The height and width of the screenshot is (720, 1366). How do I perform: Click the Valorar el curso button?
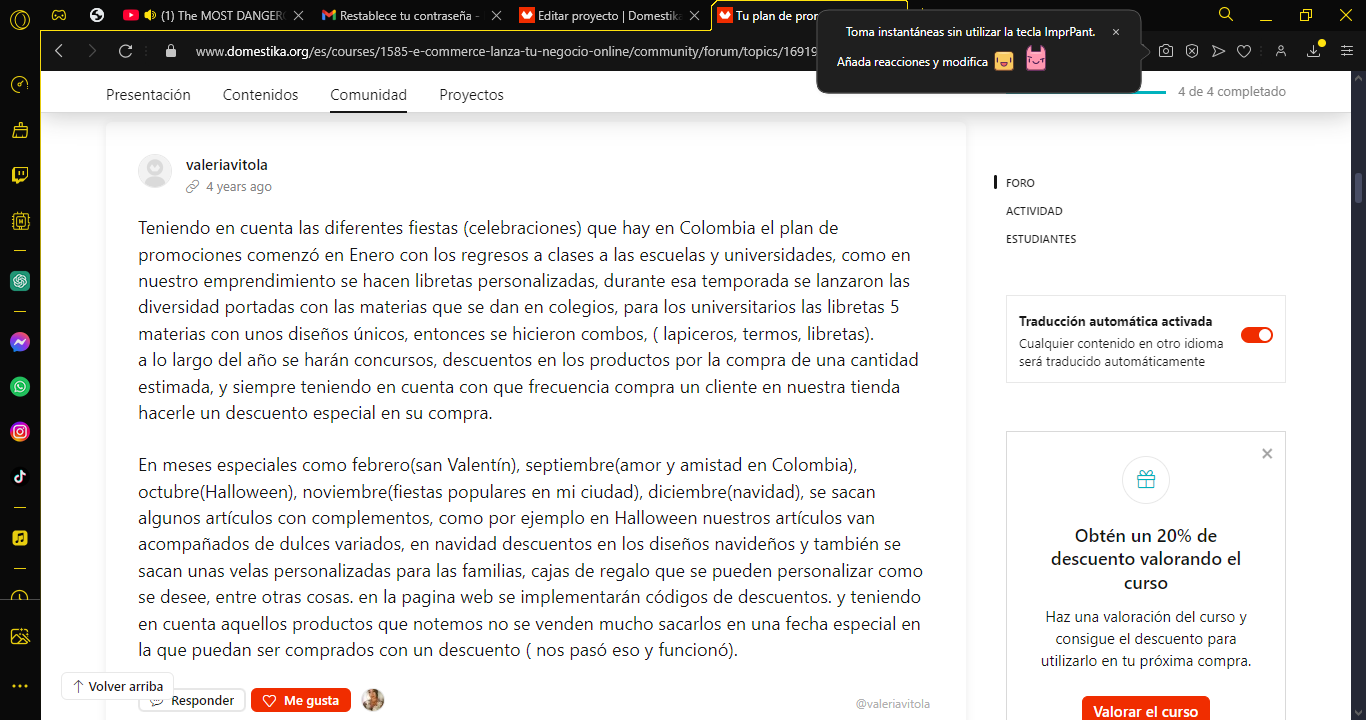pos(1146,711)
